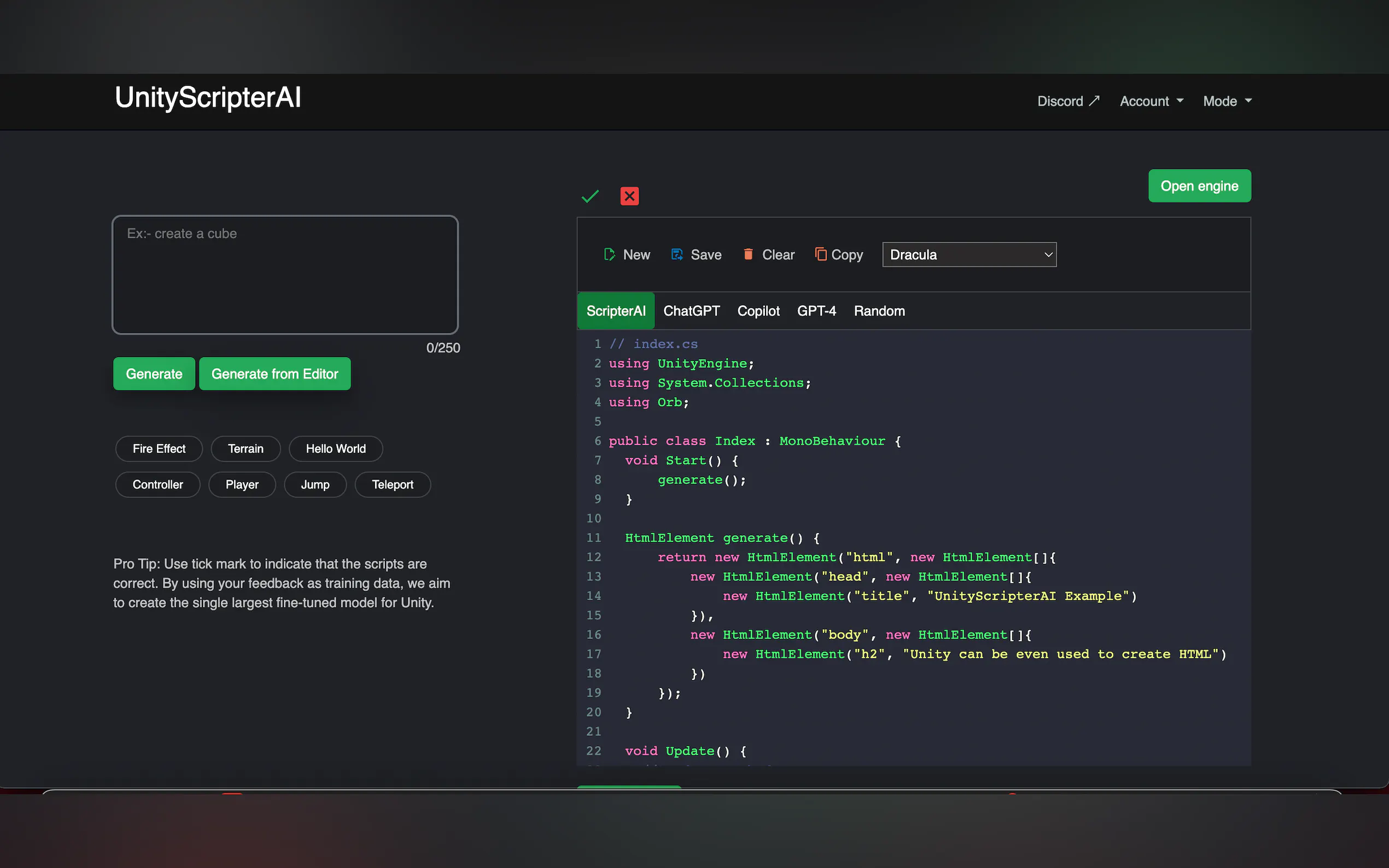Select the Copilot tab
The height and width of the screenshot is (868, 1389).
[x=758, y=311]
